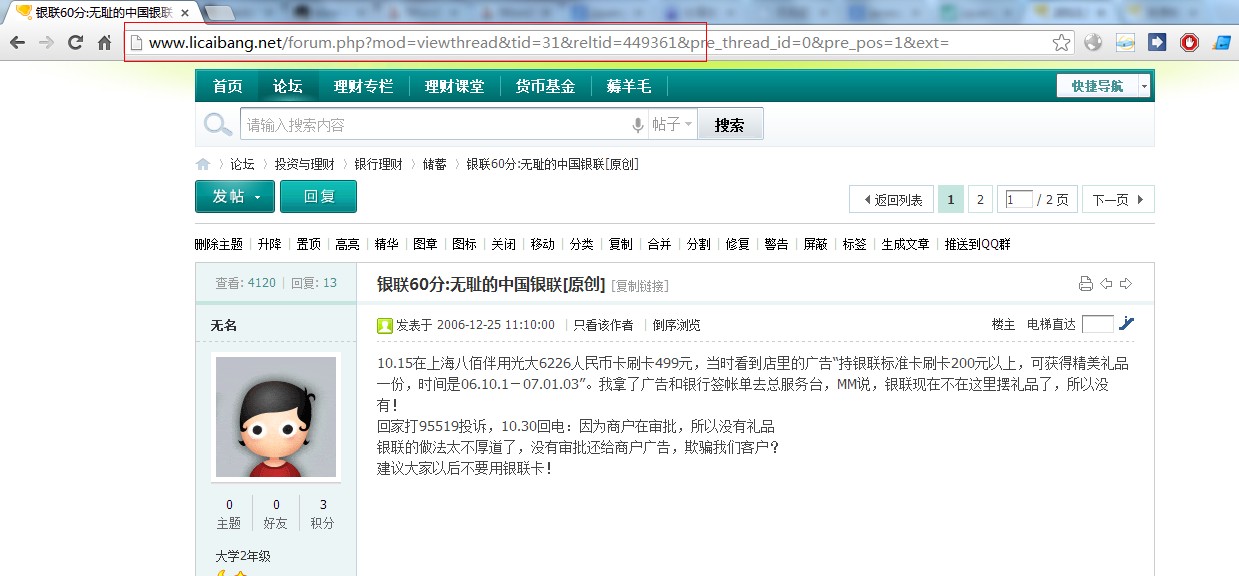Click the 银行理财 breadcrumb link
1239x576 pixels.
[378, 164]
